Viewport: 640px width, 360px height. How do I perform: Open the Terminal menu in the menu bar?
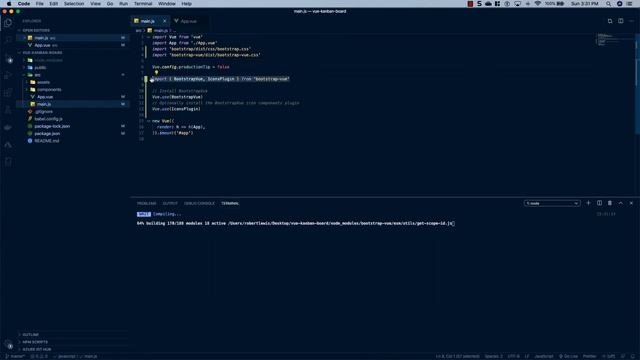143,4
